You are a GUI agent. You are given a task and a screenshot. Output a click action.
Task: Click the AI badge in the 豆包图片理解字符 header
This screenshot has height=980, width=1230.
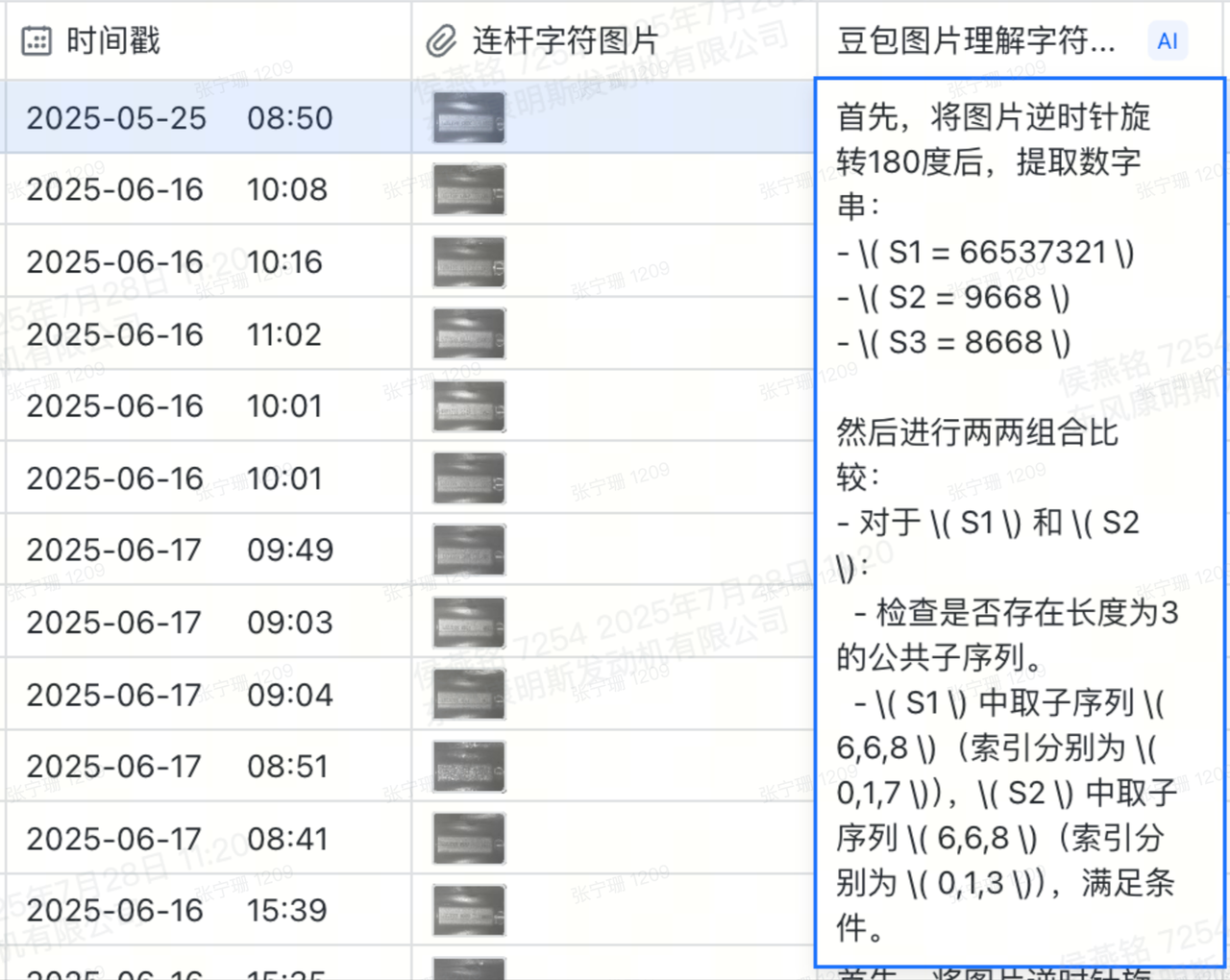point(1168,41)
